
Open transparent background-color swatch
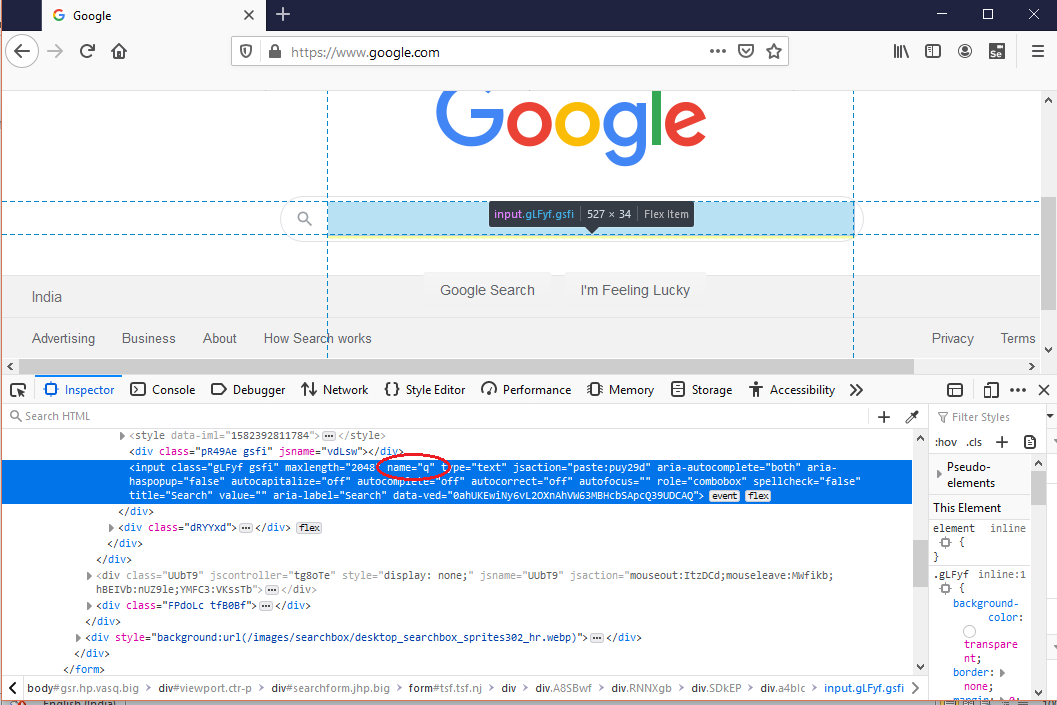tap(969, 632)
